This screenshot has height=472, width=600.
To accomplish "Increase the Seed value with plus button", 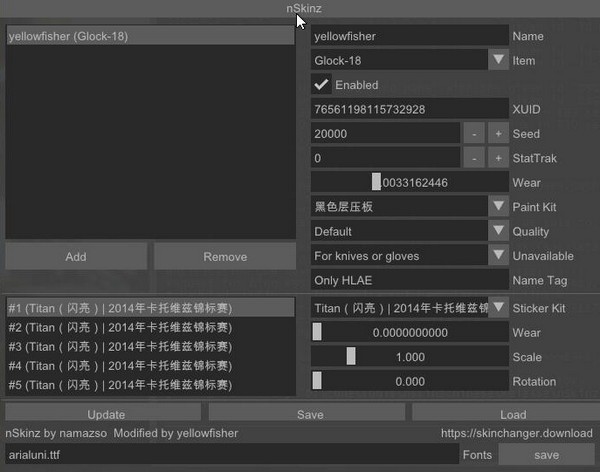I will point(498,134).
